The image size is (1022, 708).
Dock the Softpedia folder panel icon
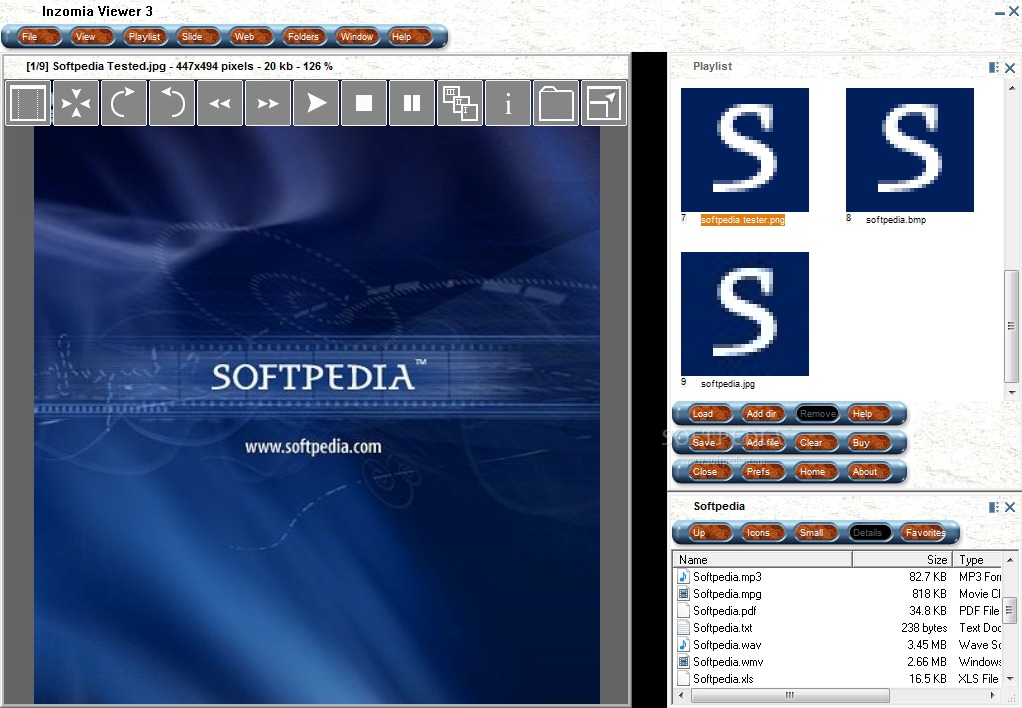(x=994, y=507)
